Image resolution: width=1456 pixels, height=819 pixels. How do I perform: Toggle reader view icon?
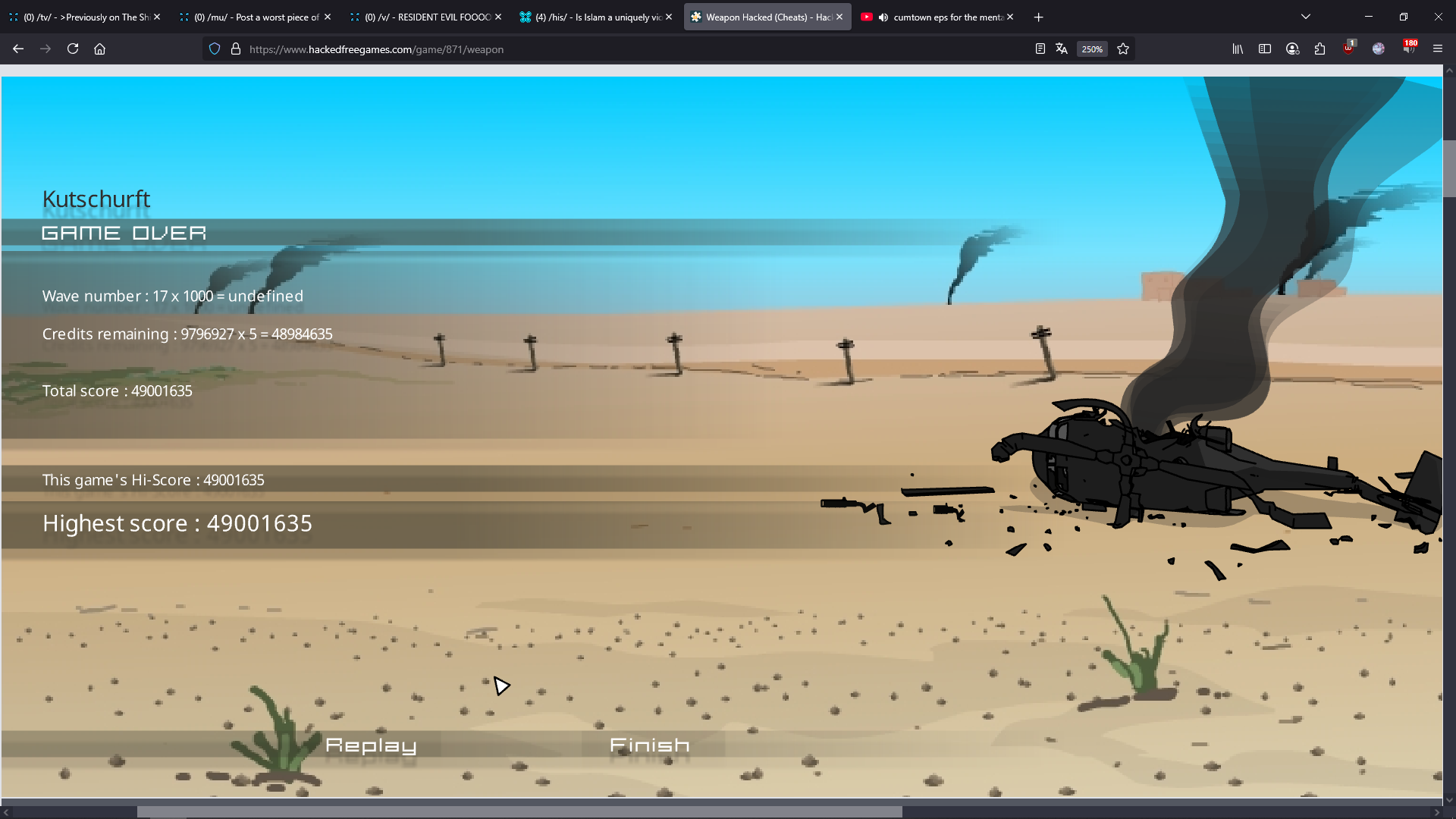(x=1040, y=49)
